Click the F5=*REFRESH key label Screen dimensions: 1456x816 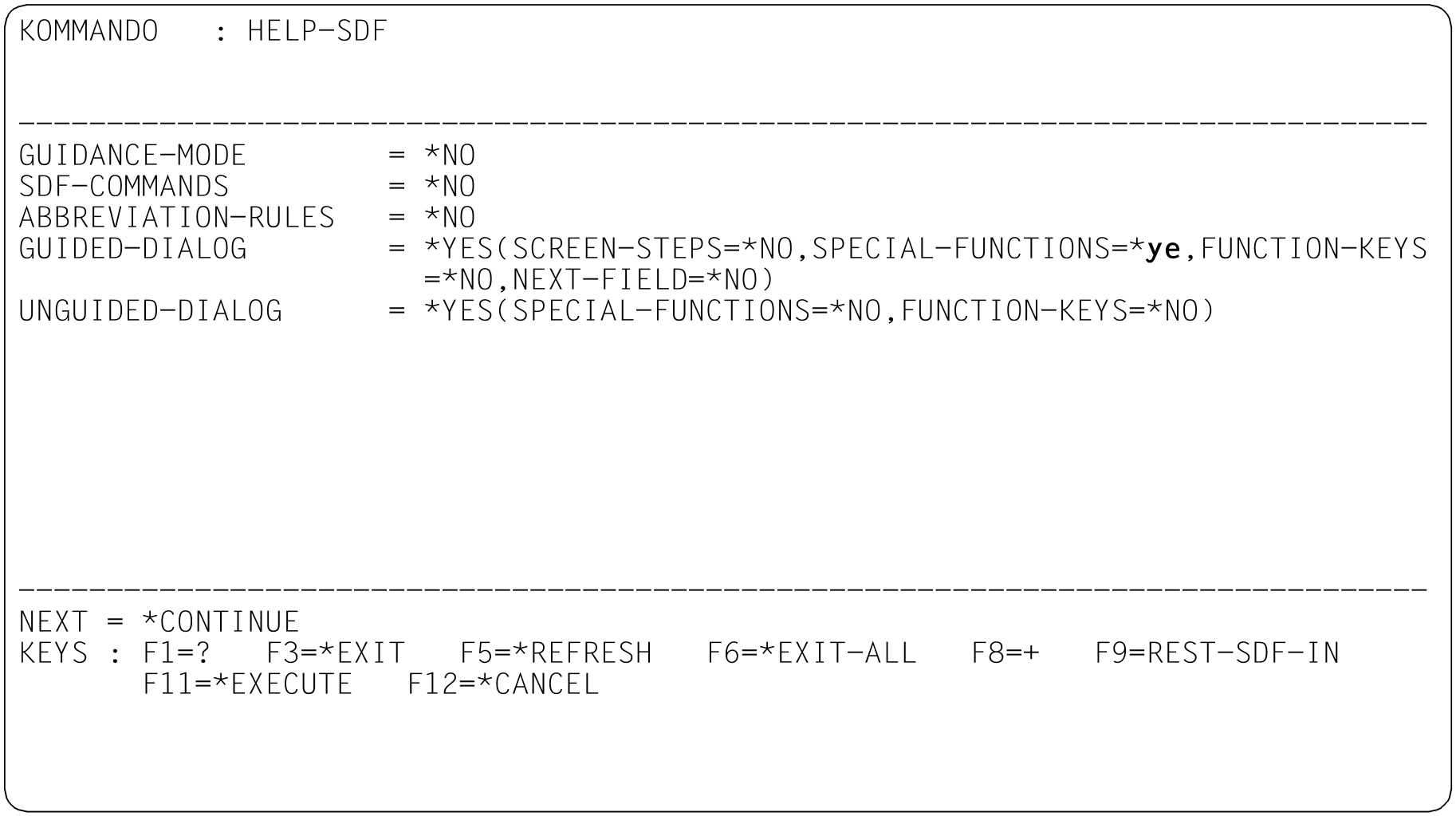pos(556,653)
